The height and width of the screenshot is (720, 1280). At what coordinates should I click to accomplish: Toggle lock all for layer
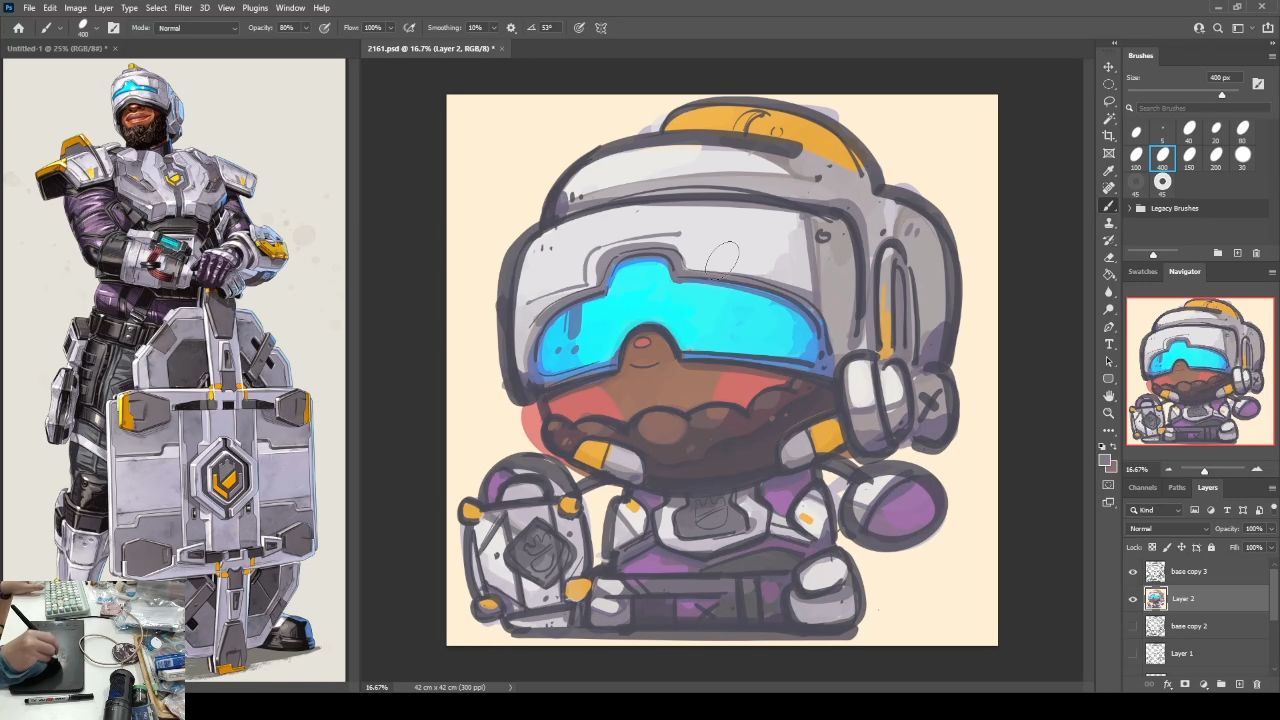click(1211, 547)
